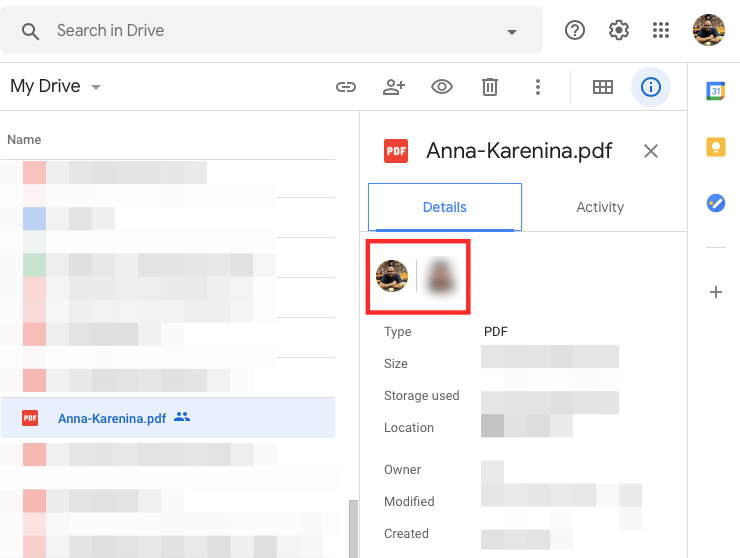Screen dimensions: 740x558
Task: Open the Google apps grid
Action: tap(661, 30)
